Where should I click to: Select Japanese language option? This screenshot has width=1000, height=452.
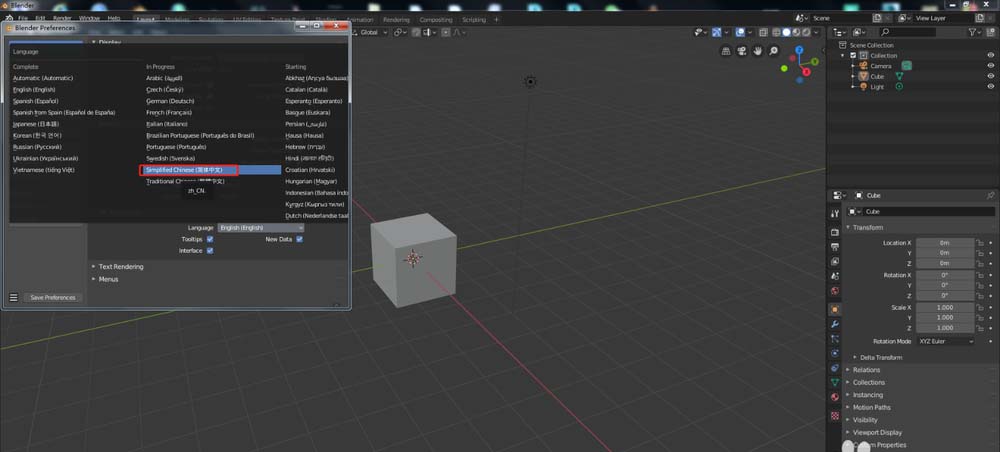coord(36,124)
